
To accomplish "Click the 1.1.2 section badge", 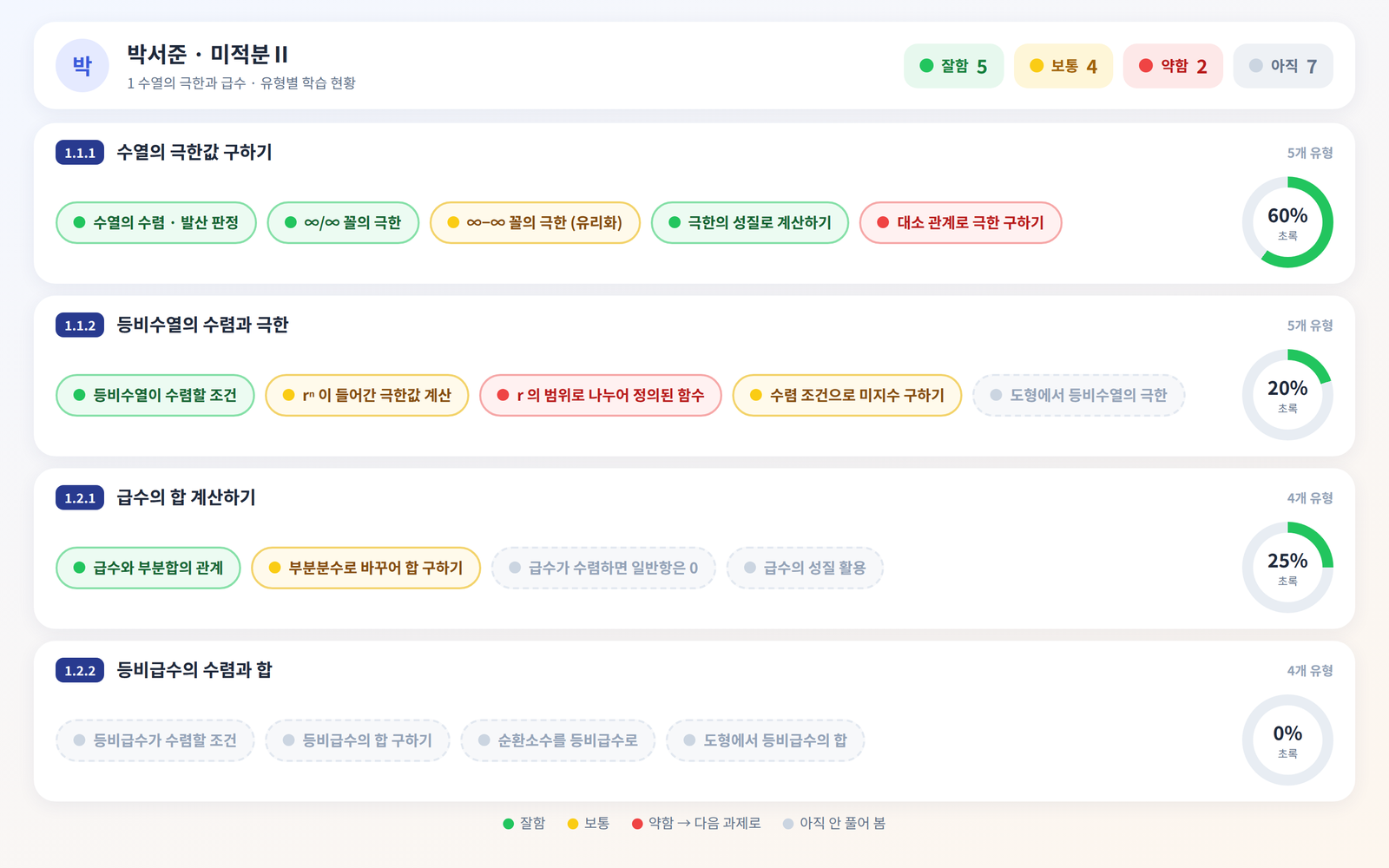I will pyautogui.click(x=80, y=325).
